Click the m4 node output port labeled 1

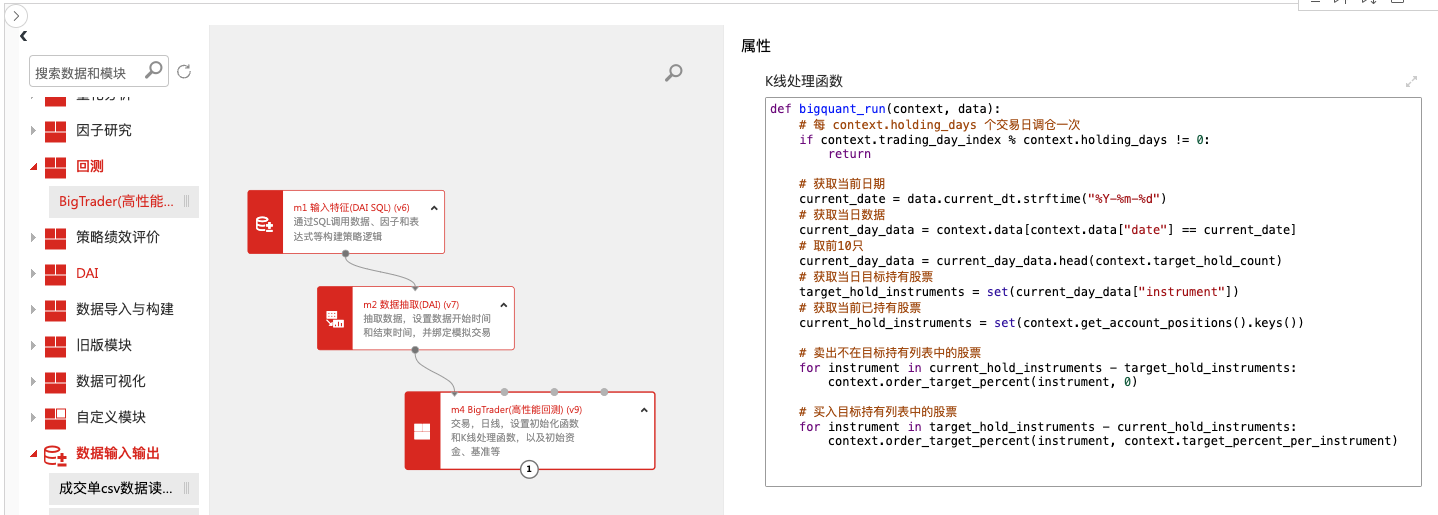[x=530, y=468]
